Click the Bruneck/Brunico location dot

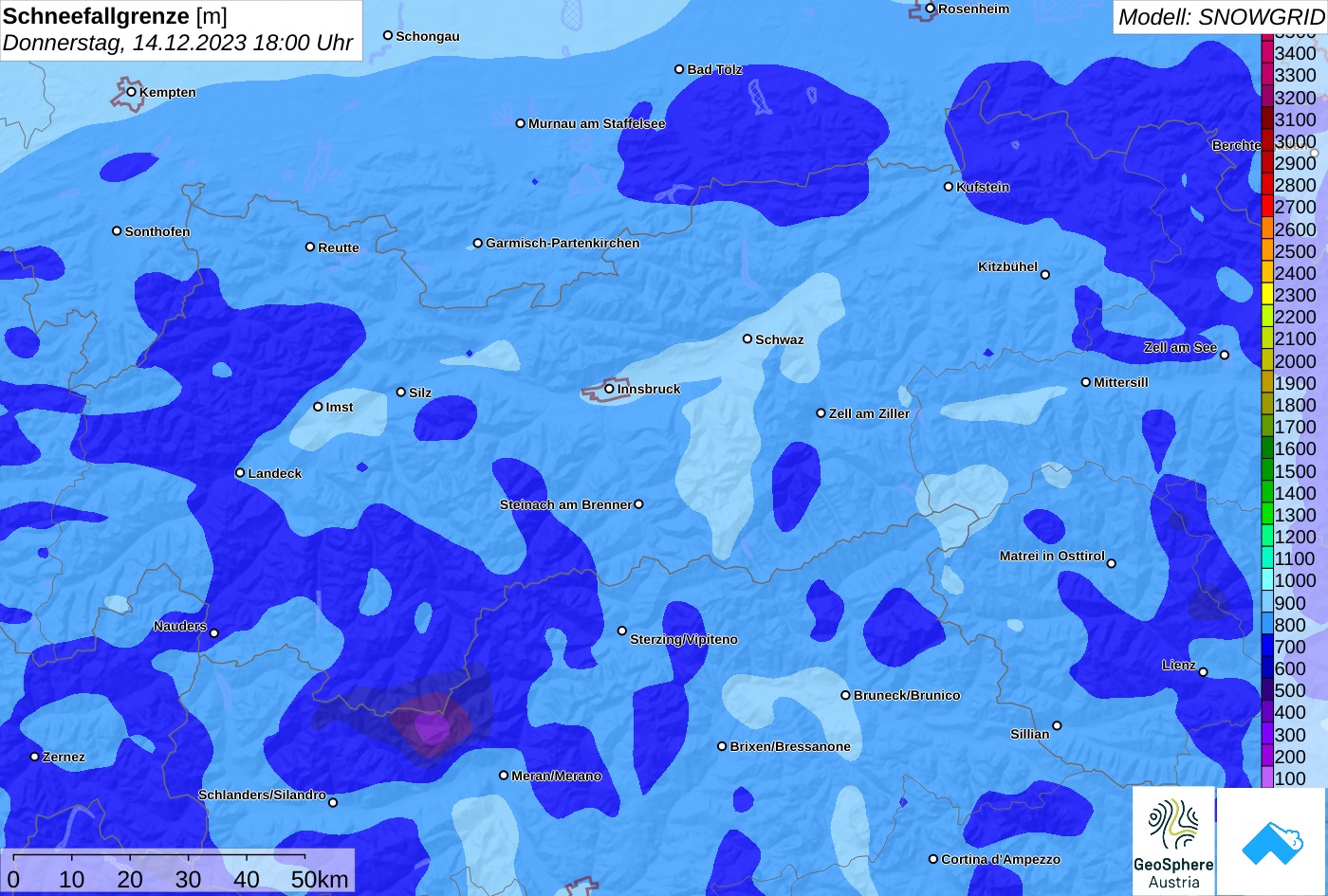pyautogui.click(x=846, y=695)
